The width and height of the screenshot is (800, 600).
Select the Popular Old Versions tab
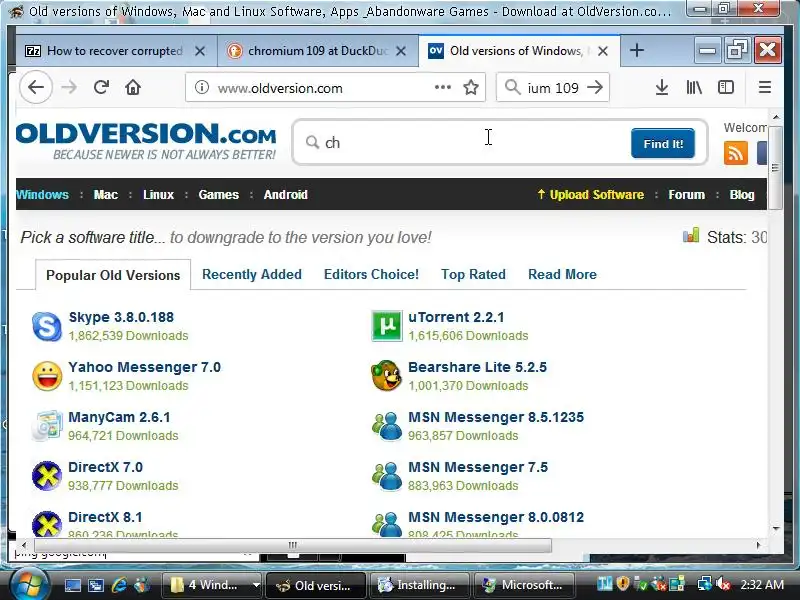click(x=113, y=275)
